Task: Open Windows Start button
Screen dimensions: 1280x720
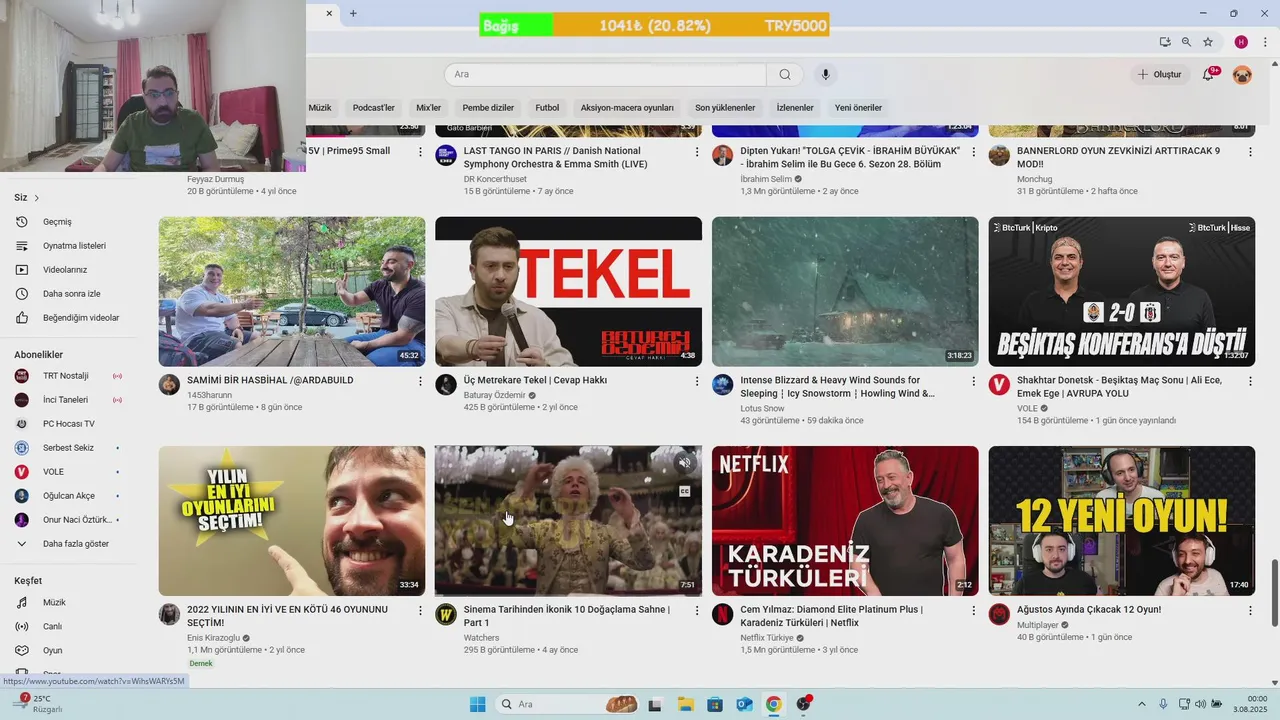Action: (477, 704)
